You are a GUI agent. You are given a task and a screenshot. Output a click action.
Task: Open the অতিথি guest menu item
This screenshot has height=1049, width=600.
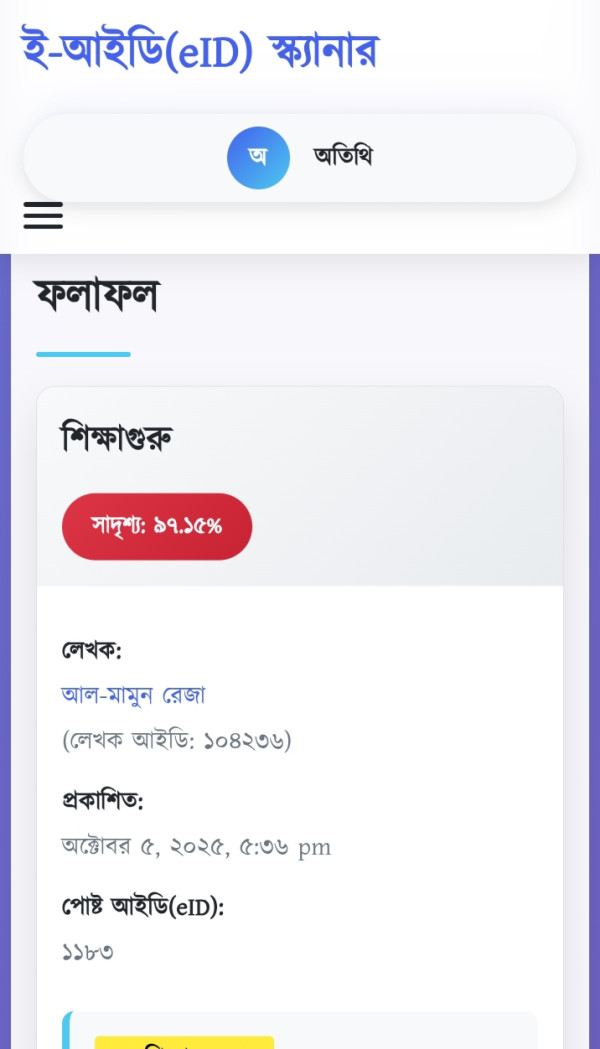[x=344, y=156]
